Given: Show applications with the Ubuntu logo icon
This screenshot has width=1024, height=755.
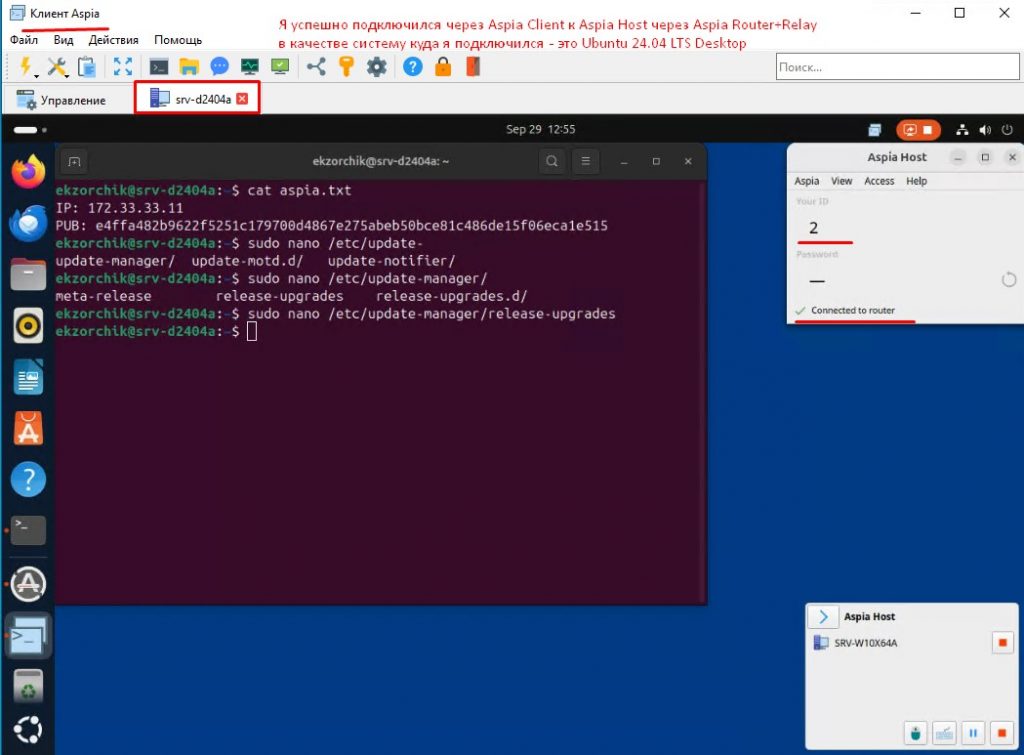Looking at the screenshot, I should pos(28,730).
